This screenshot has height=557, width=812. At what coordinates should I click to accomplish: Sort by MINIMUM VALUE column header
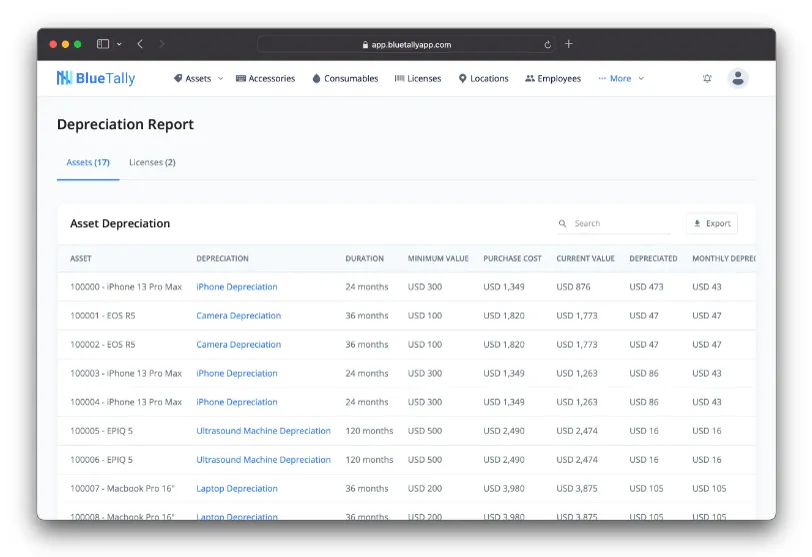click(x=438, y=258)
